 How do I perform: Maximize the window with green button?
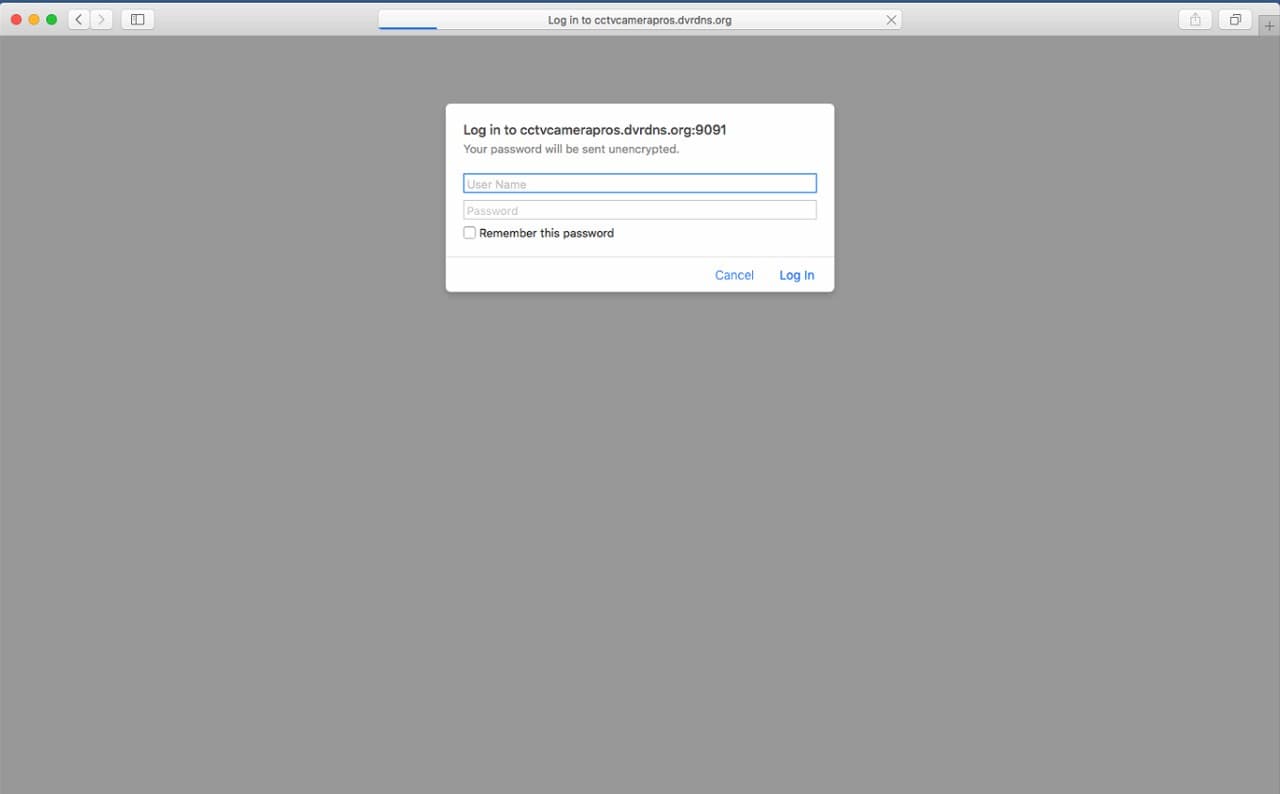(x=52, y=19)
